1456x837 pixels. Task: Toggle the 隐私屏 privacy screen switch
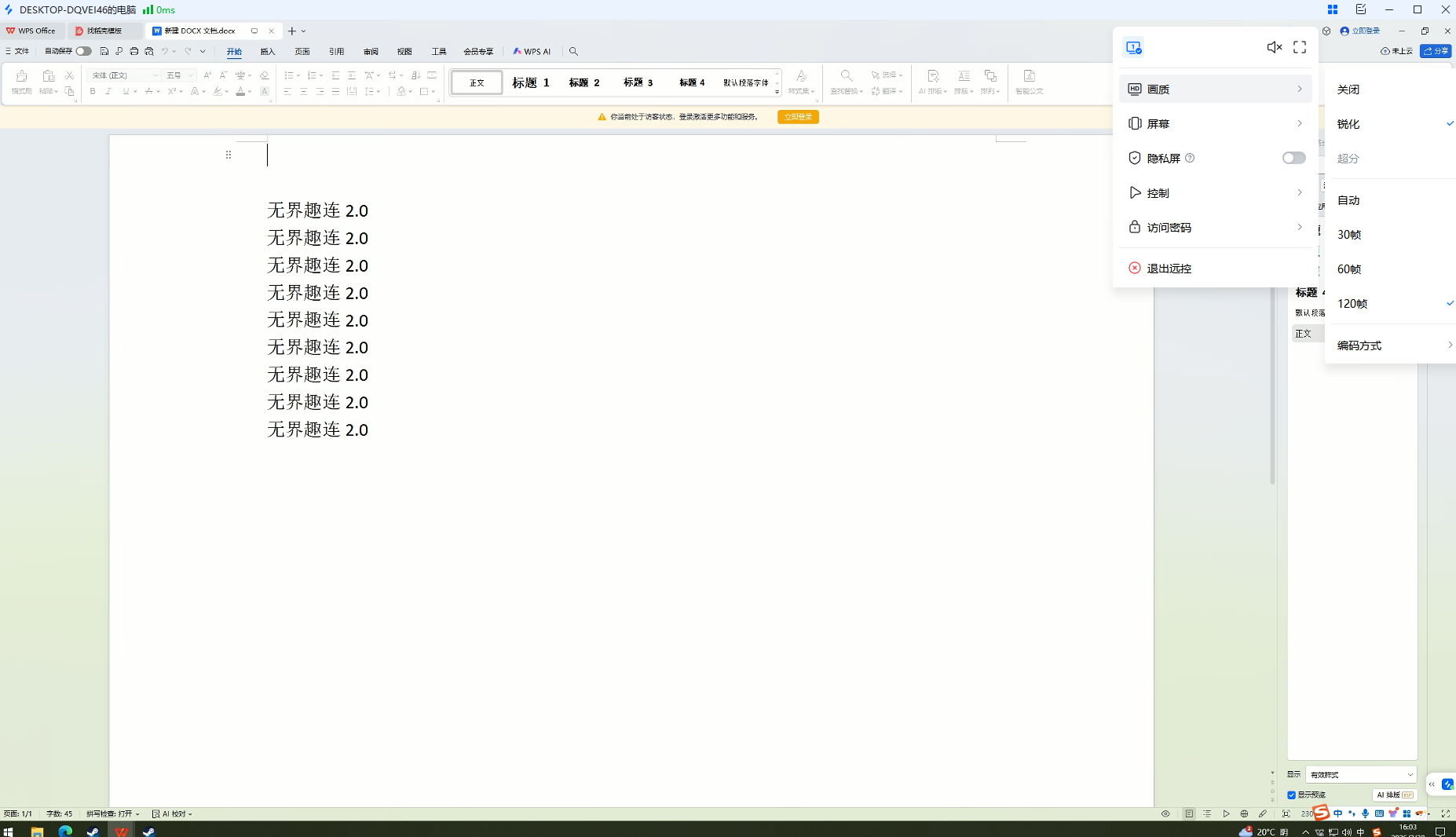coord(1293,159)
